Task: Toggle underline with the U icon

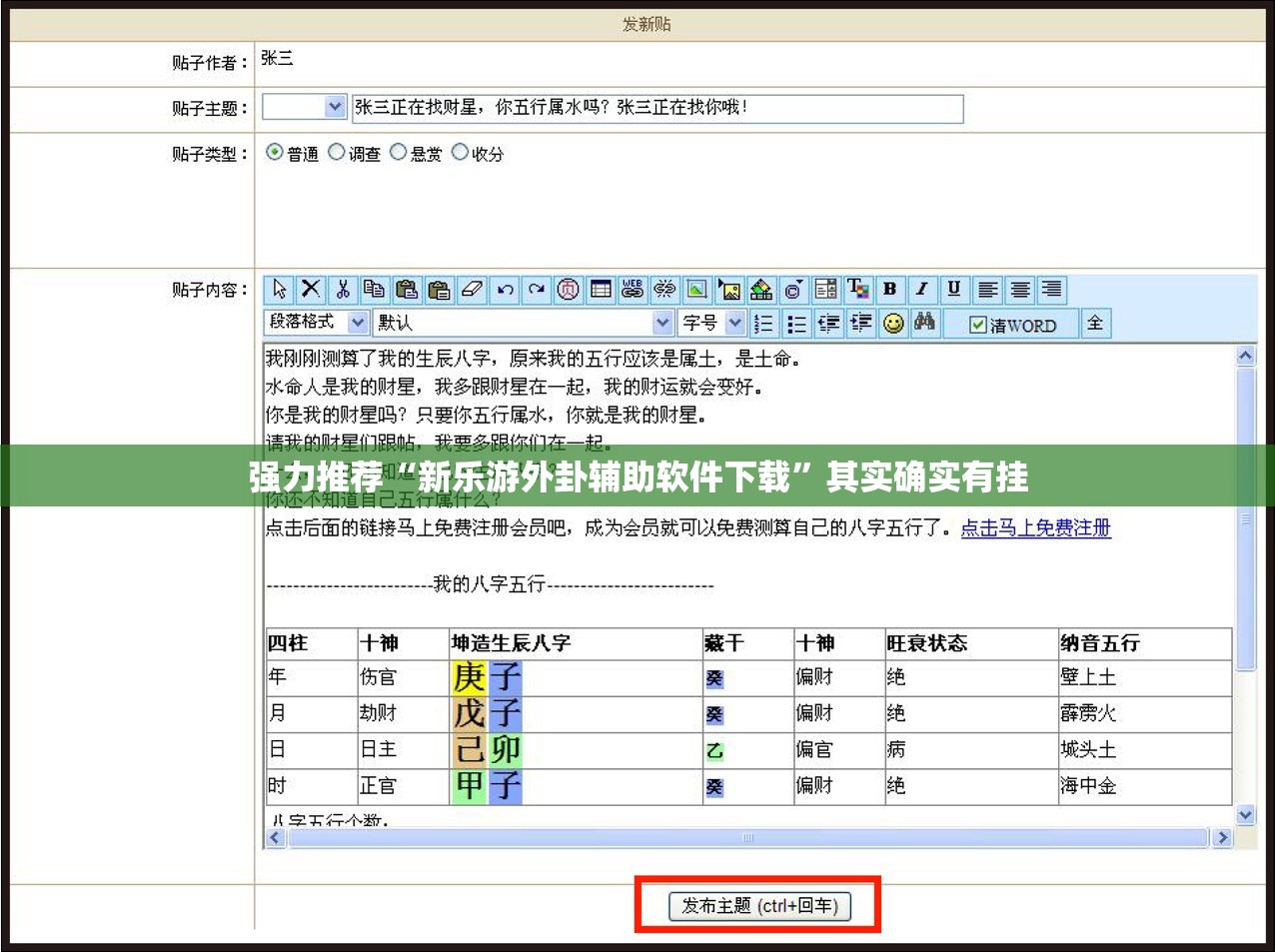Action: 953,290
